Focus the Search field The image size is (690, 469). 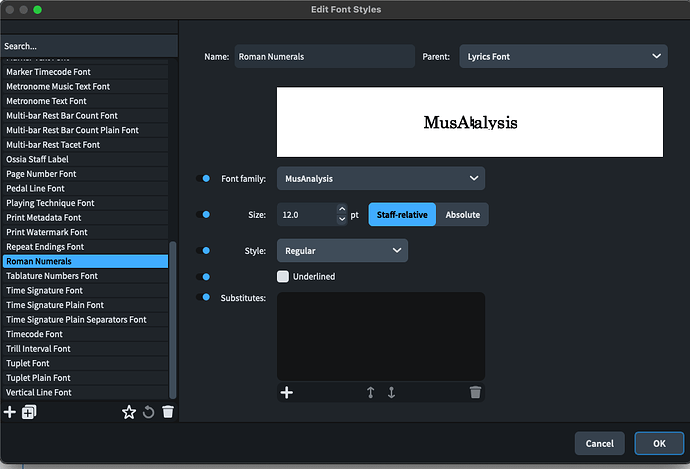[x=89, y=46]
